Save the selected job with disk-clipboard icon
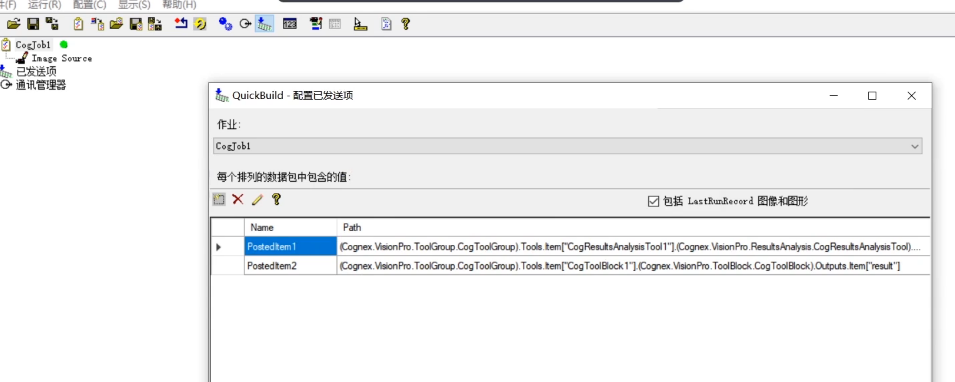The image size is (955, 382). pyautogui.click(x=136, y=24)
